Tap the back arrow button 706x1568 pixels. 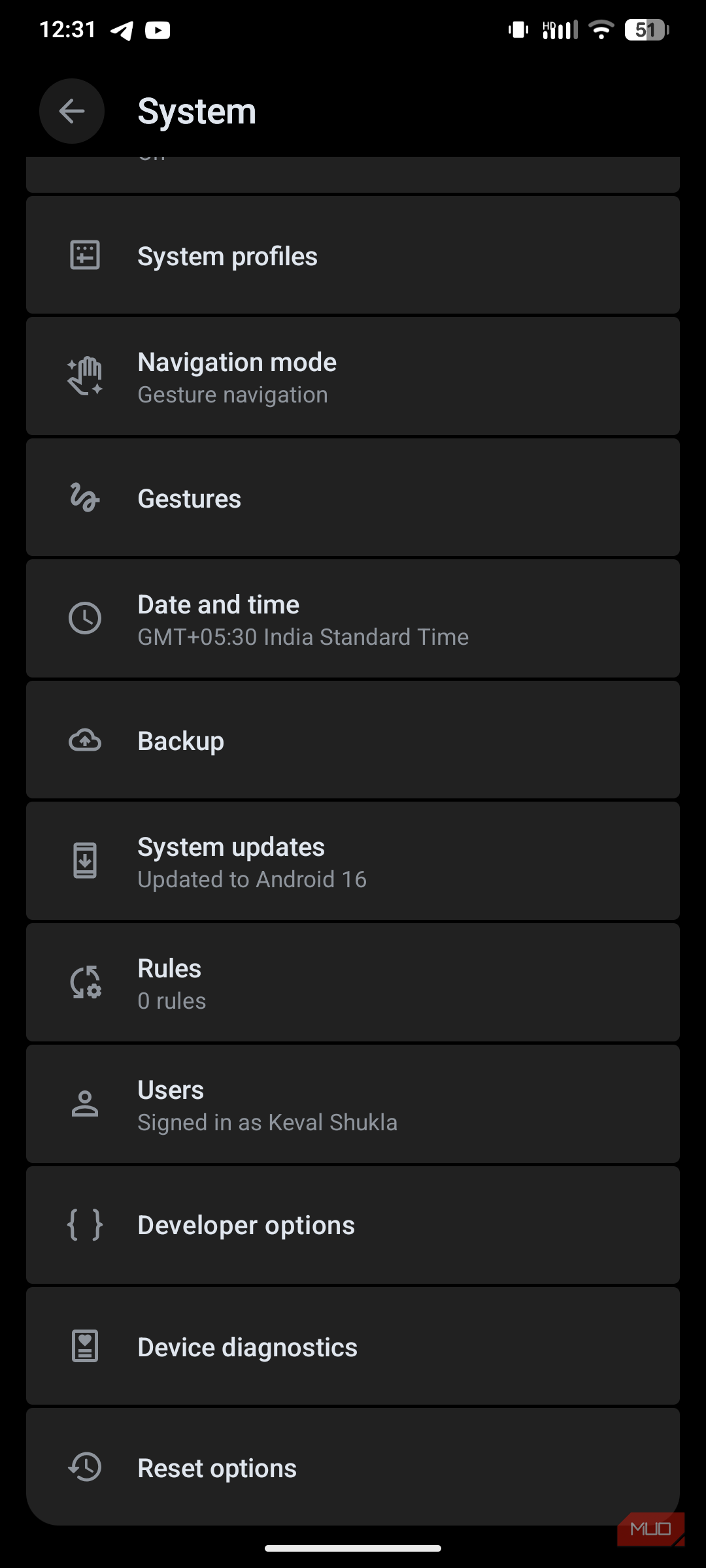pos(72,111)
